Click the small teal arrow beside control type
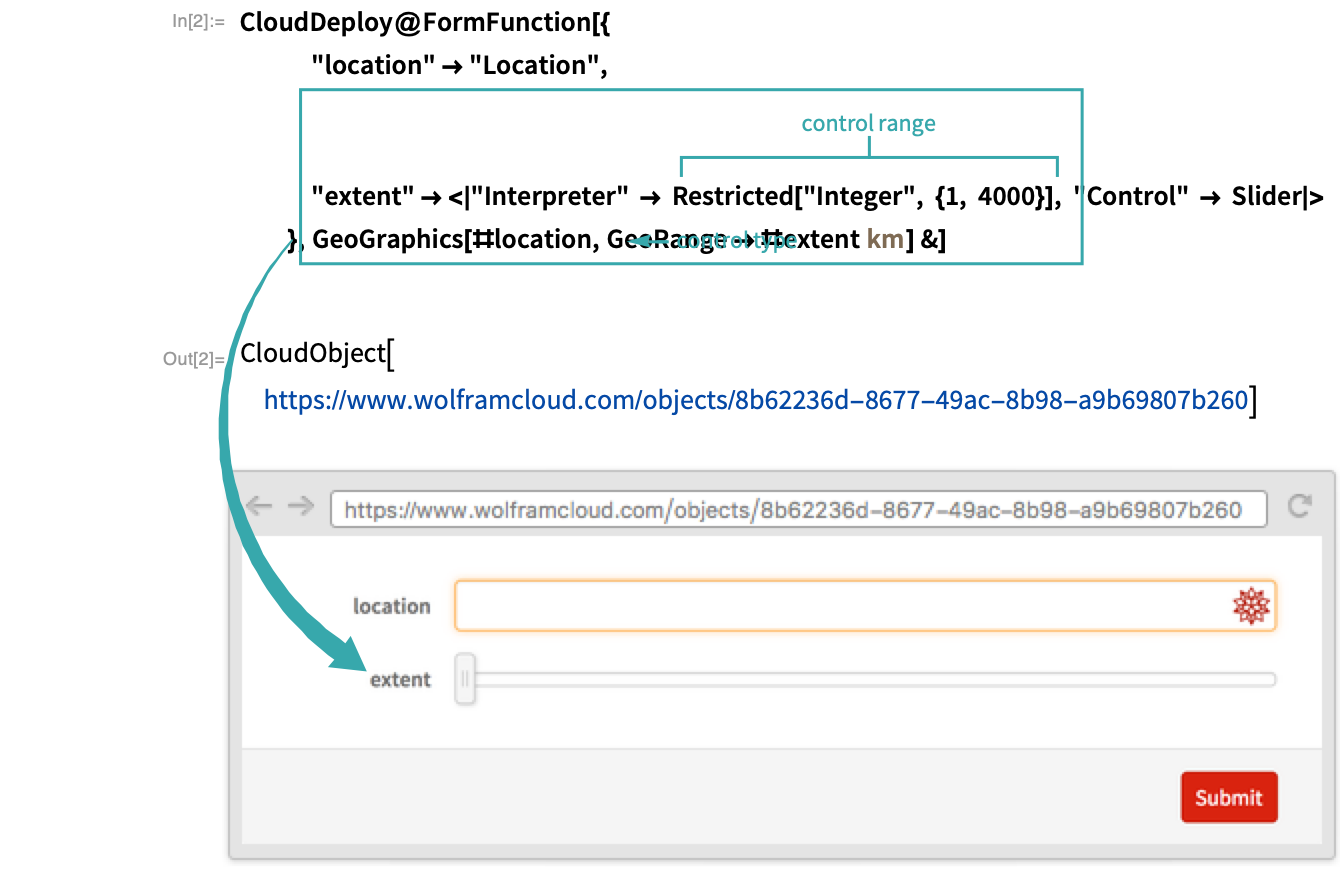The height and width of the screenshot is (872, 1340). pyautogui.click(x=648, y=241)
